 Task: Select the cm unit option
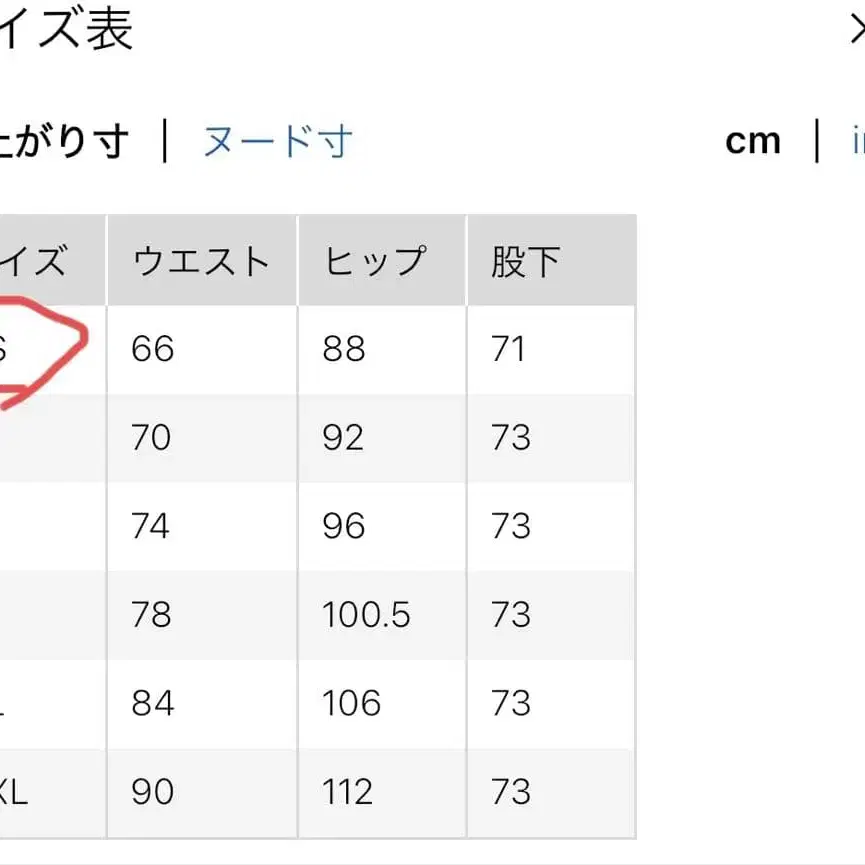(752, 140)
